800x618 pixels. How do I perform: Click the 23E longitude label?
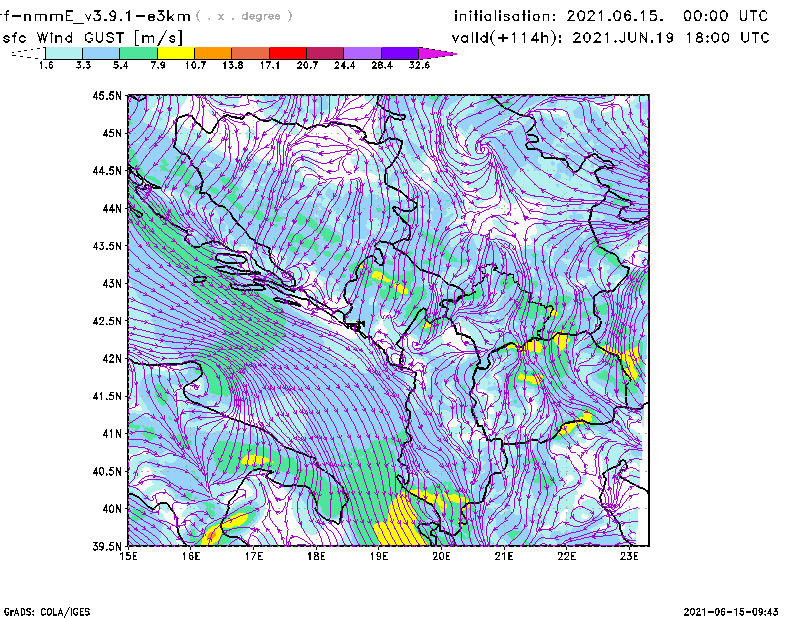(x=629, y=556)
